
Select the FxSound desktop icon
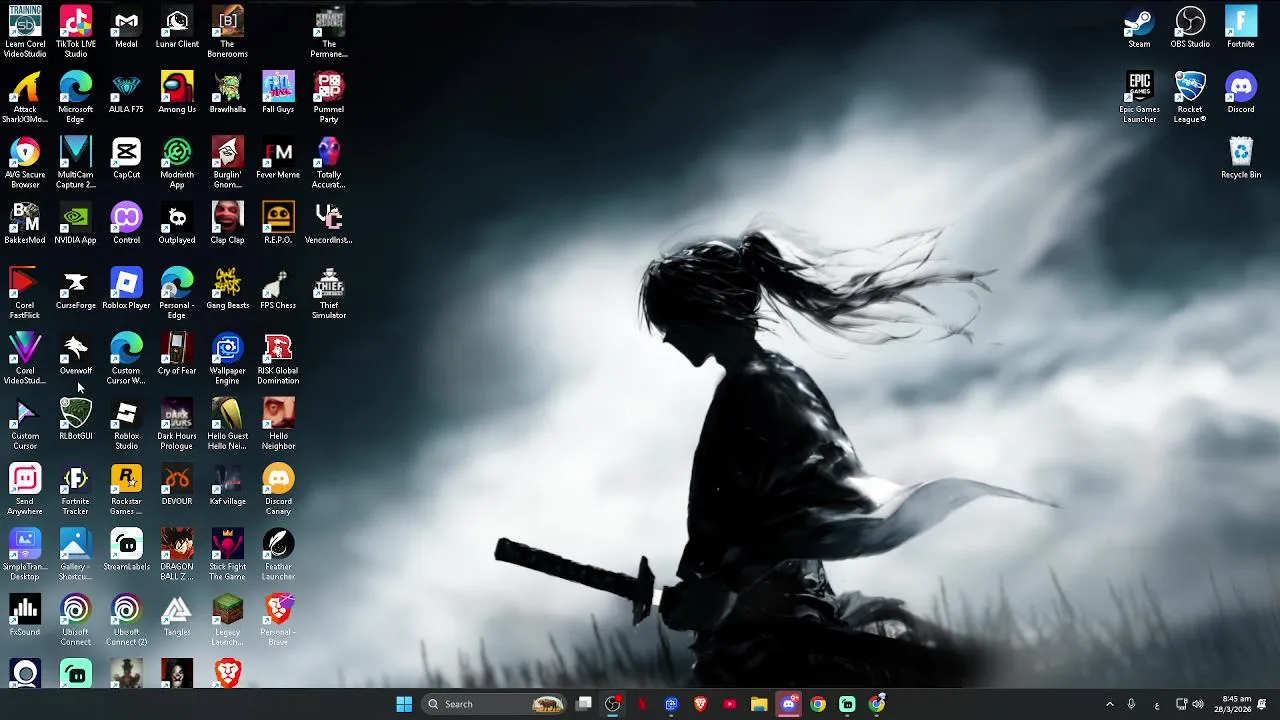click(25, 615)
